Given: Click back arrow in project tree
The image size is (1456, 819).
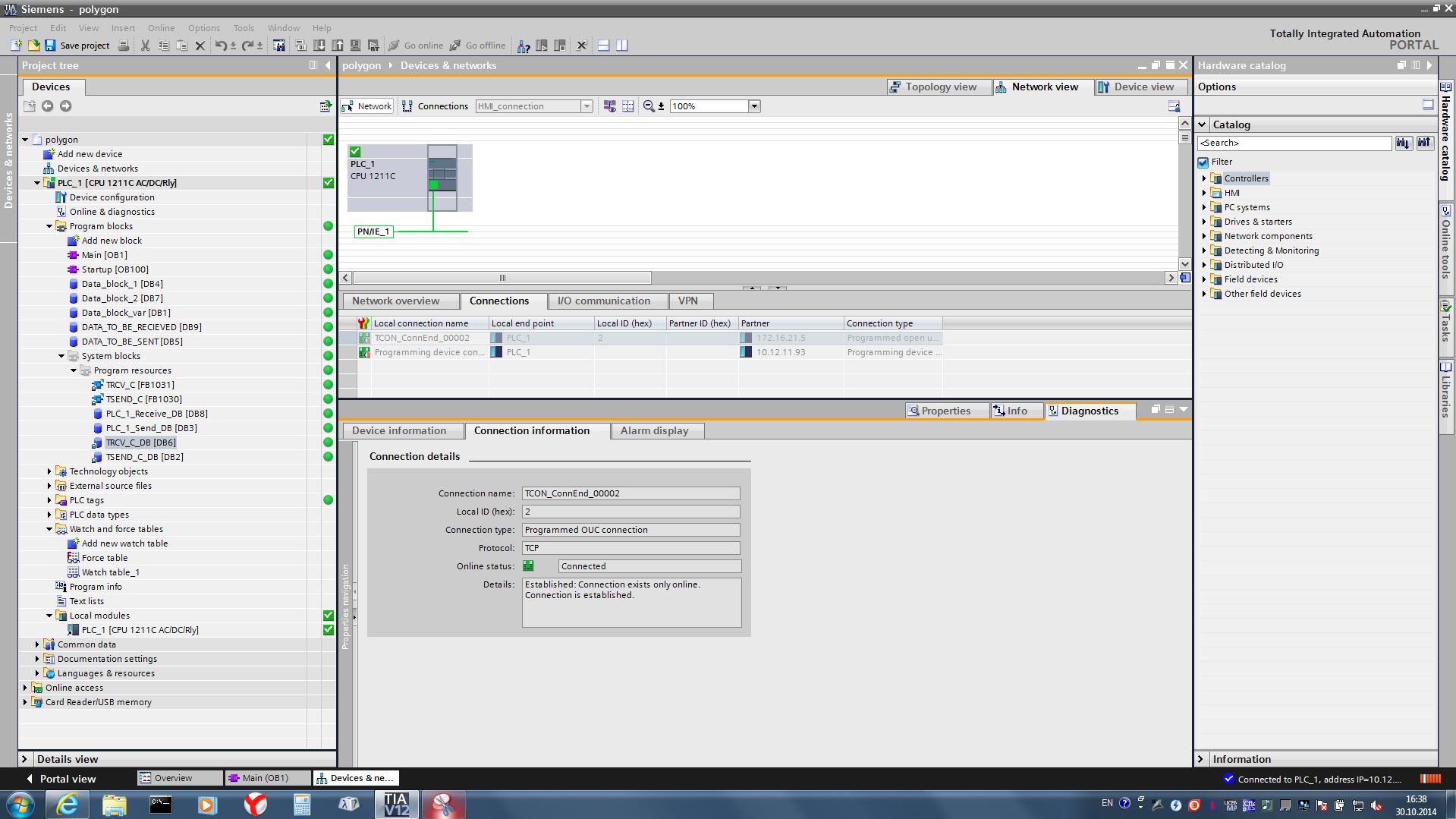Looking at the screenshot, I should 47,106.
